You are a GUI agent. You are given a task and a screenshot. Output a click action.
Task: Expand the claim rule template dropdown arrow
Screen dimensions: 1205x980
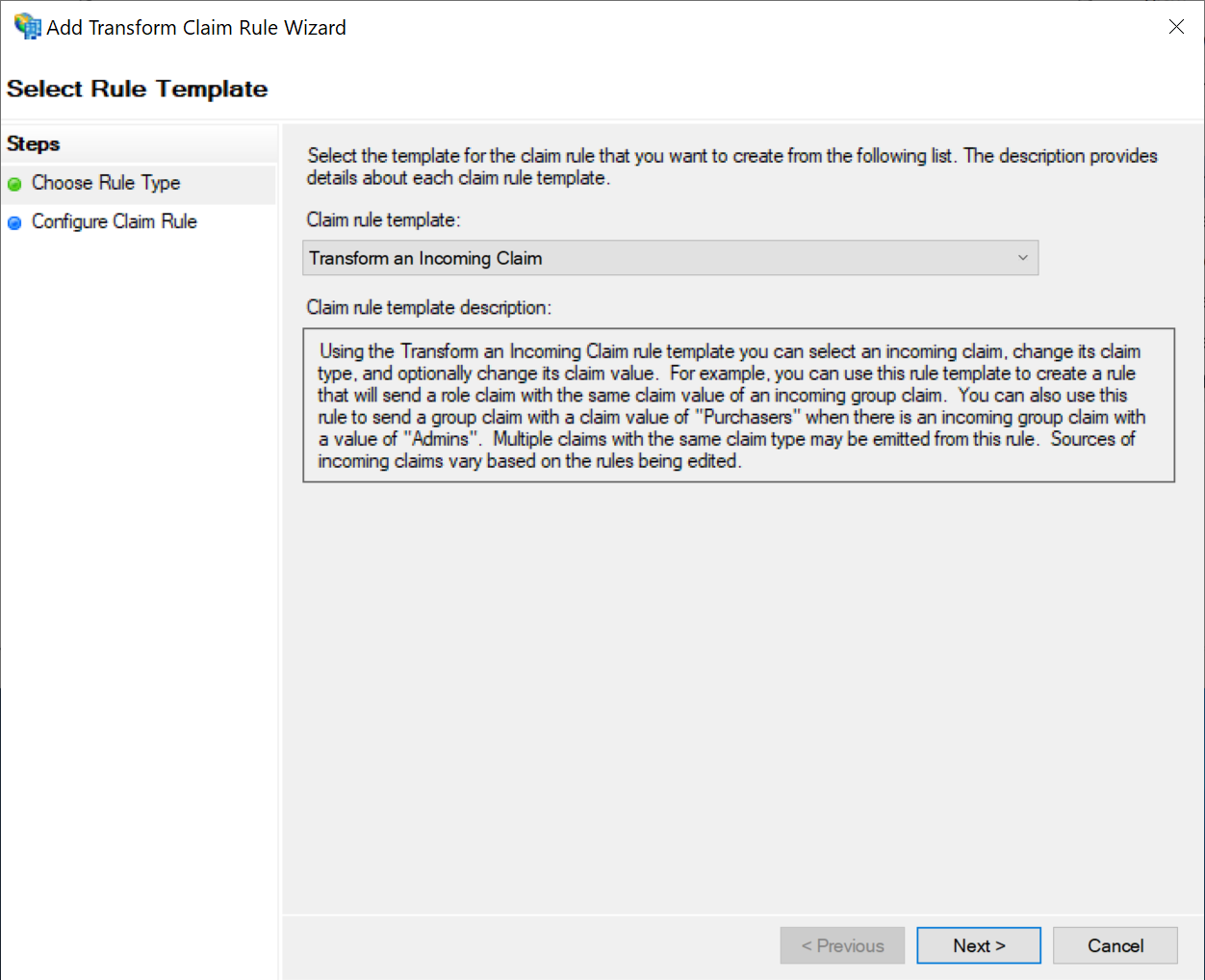(x=1022, y=258)
